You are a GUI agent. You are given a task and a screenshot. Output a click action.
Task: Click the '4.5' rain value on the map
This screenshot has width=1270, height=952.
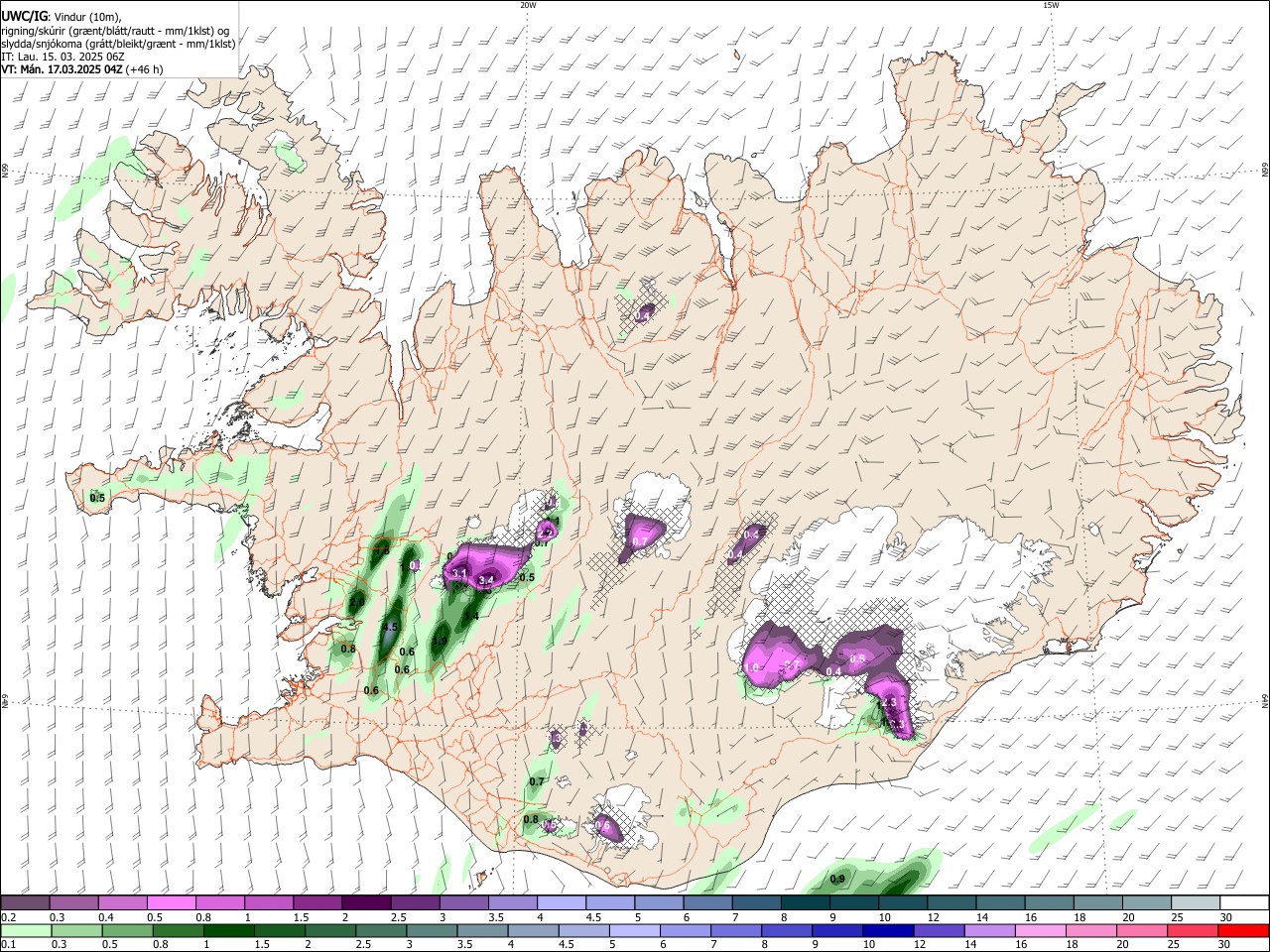click(x=390, y=628)
